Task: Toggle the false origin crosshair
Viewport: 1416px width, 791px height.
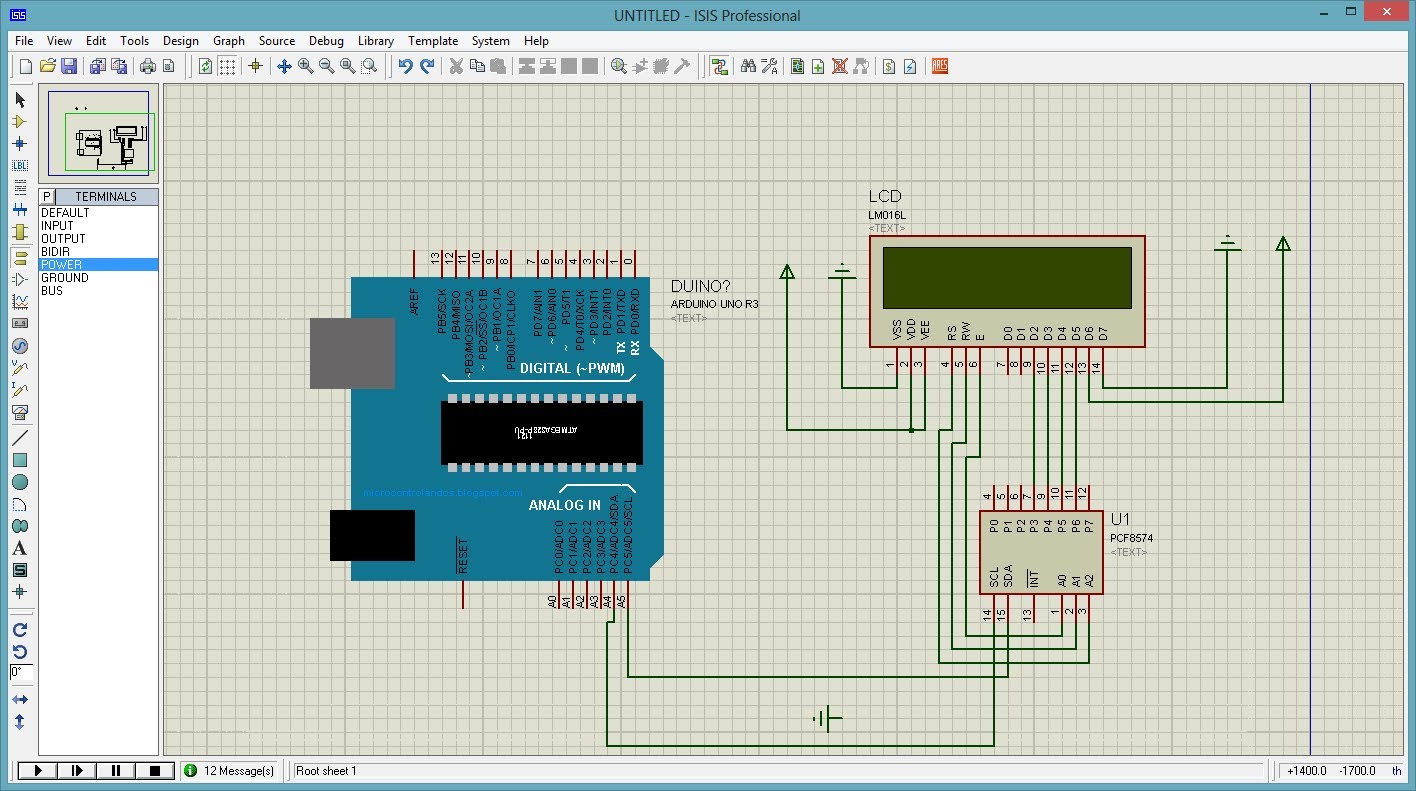Action: (255, 66)
